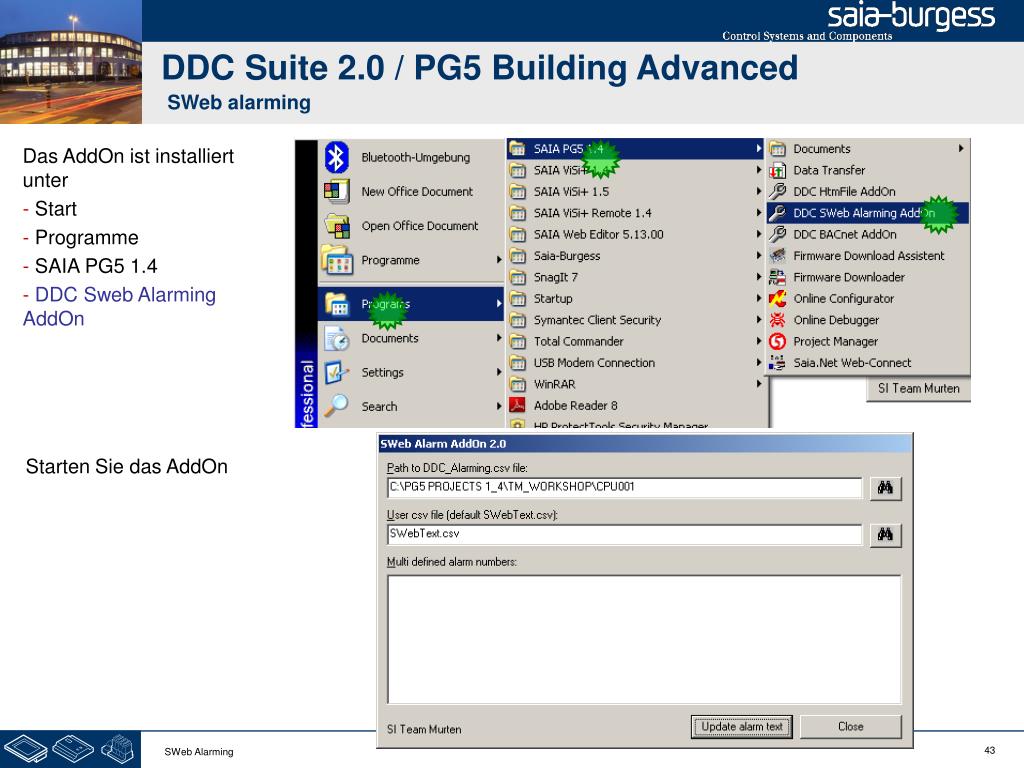The image size is (1024, 768).
Task: Click the Documents start menu icon
Action: [x=337, y=338]
